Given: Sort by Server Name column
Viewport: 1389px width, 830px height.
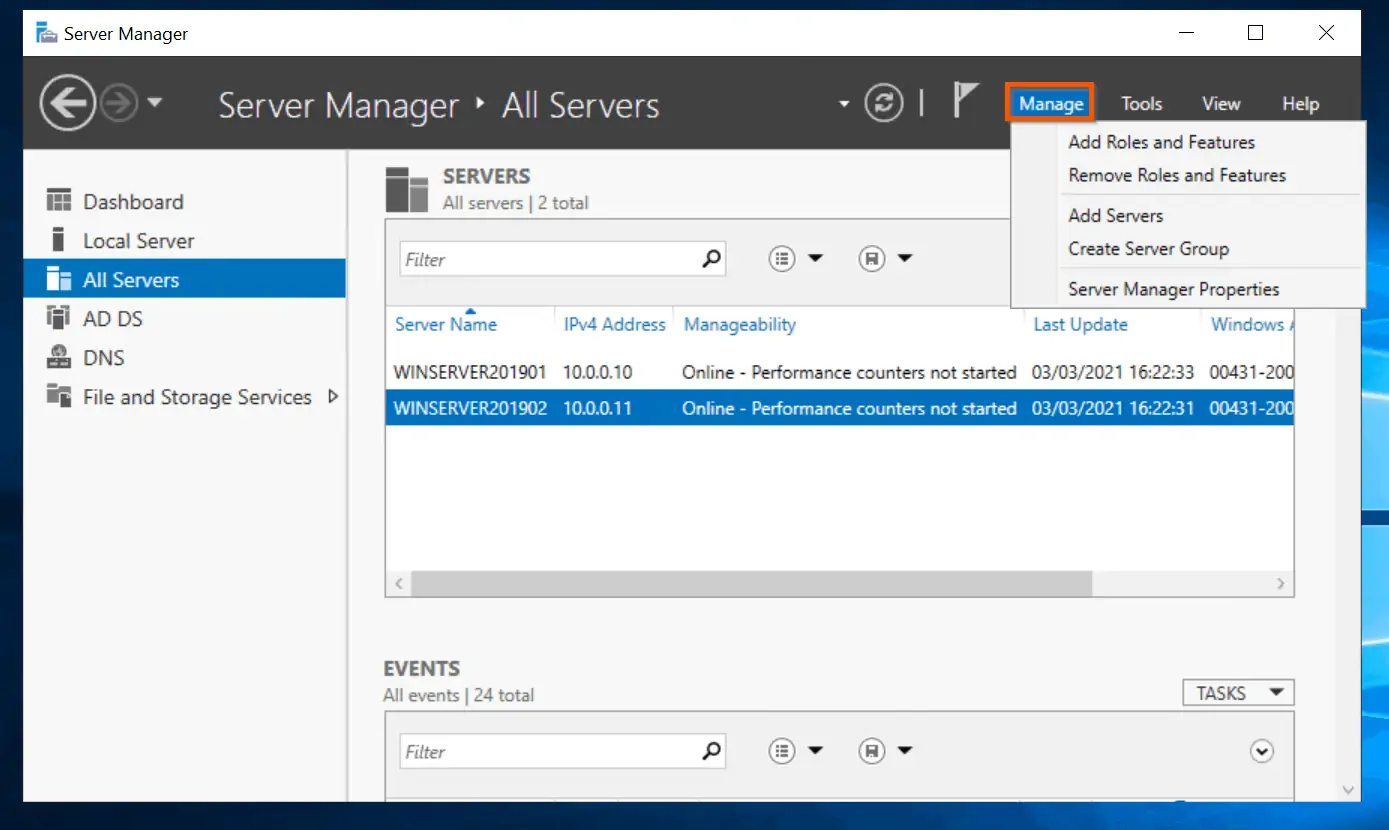Looking at the screenshot, I should pyautogui.click(x=446, y=325).
